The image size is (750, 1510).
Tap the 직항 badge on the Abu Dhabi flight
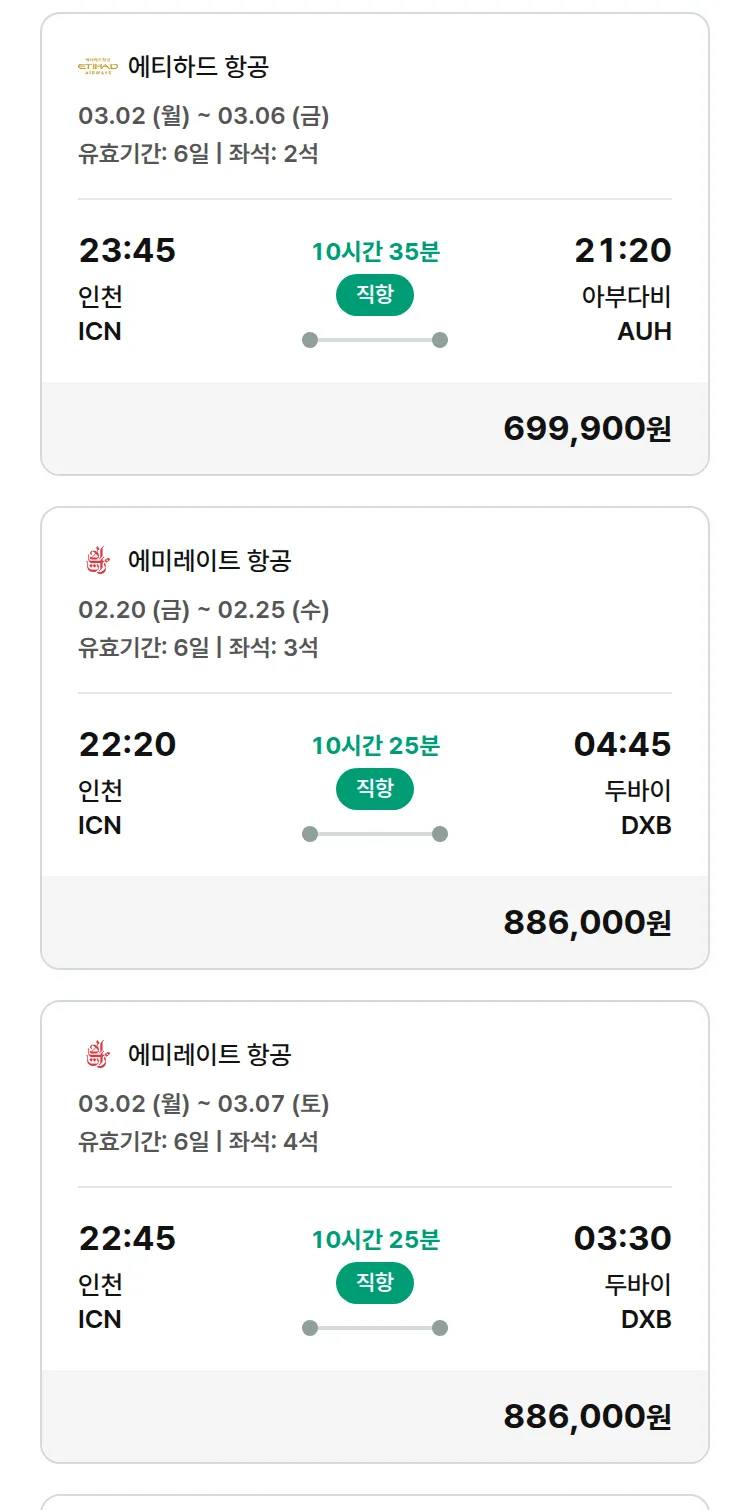tap(374, 295)
